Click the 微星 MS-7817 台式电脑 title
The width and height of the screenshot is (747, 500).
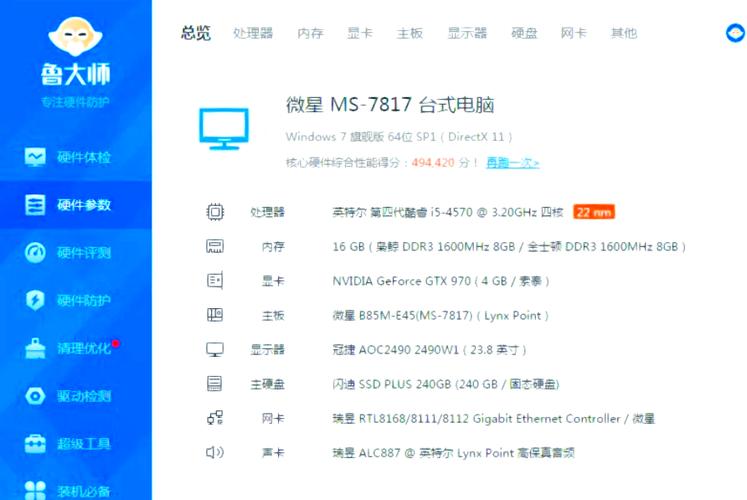[x=390, y=105]
